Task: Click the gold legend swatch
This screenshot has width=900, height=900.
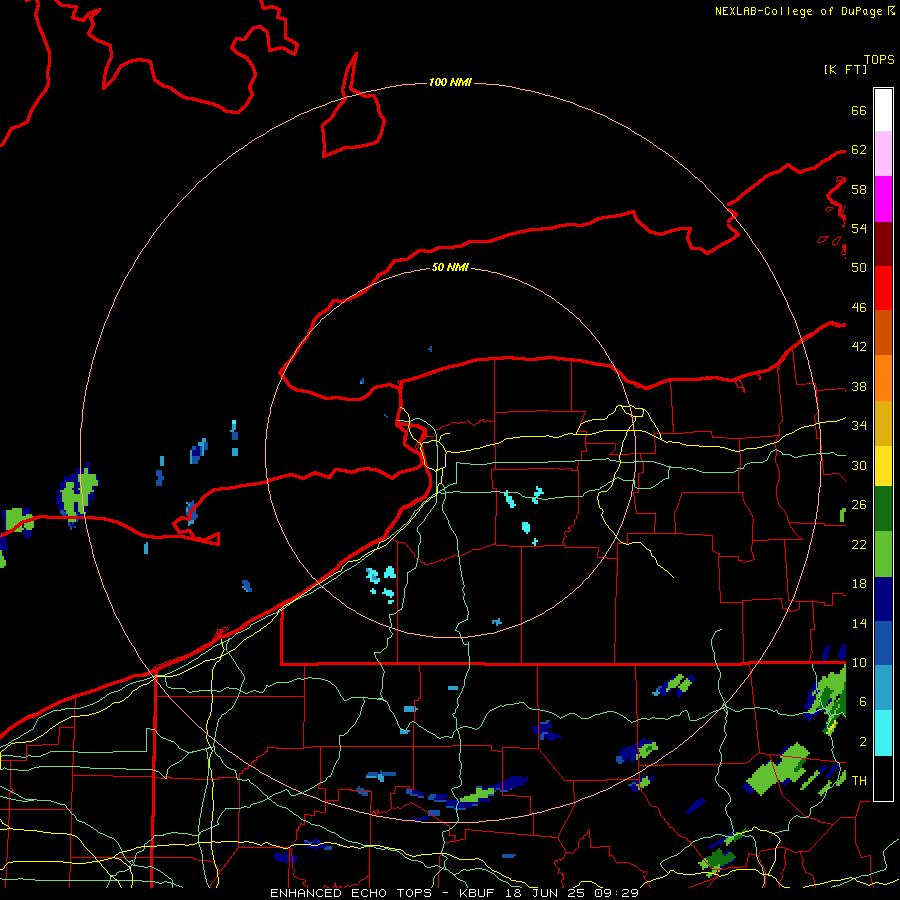Action: coord(883,422)
